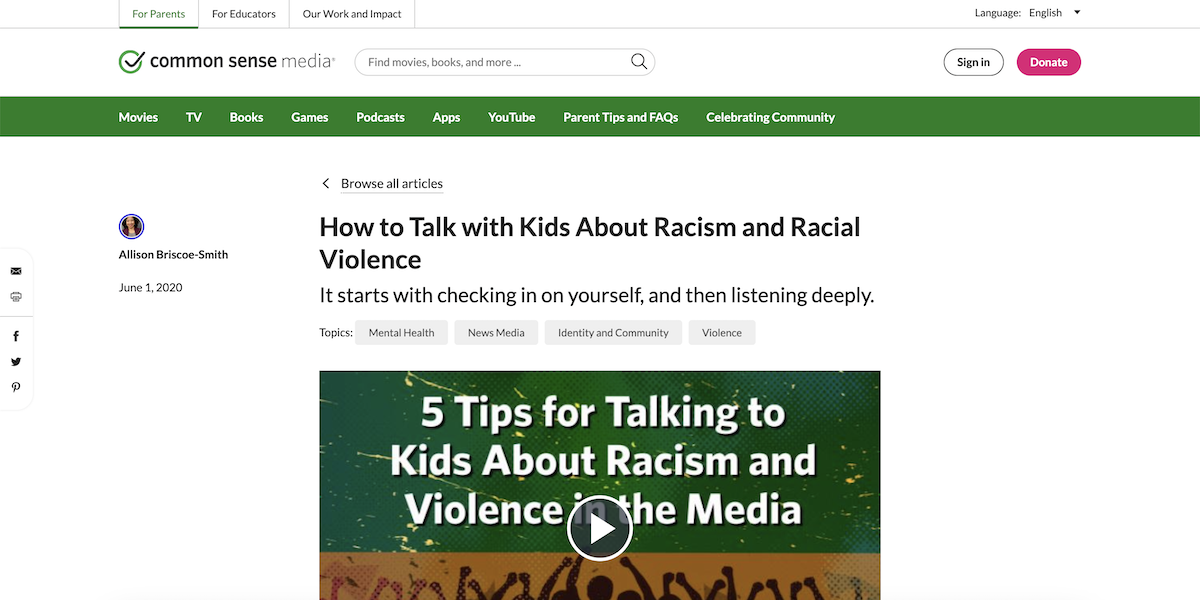Click the print icon in the sidebar
Image resolution: width=1200 pixels, height=600 pixels.
[16, 296]
